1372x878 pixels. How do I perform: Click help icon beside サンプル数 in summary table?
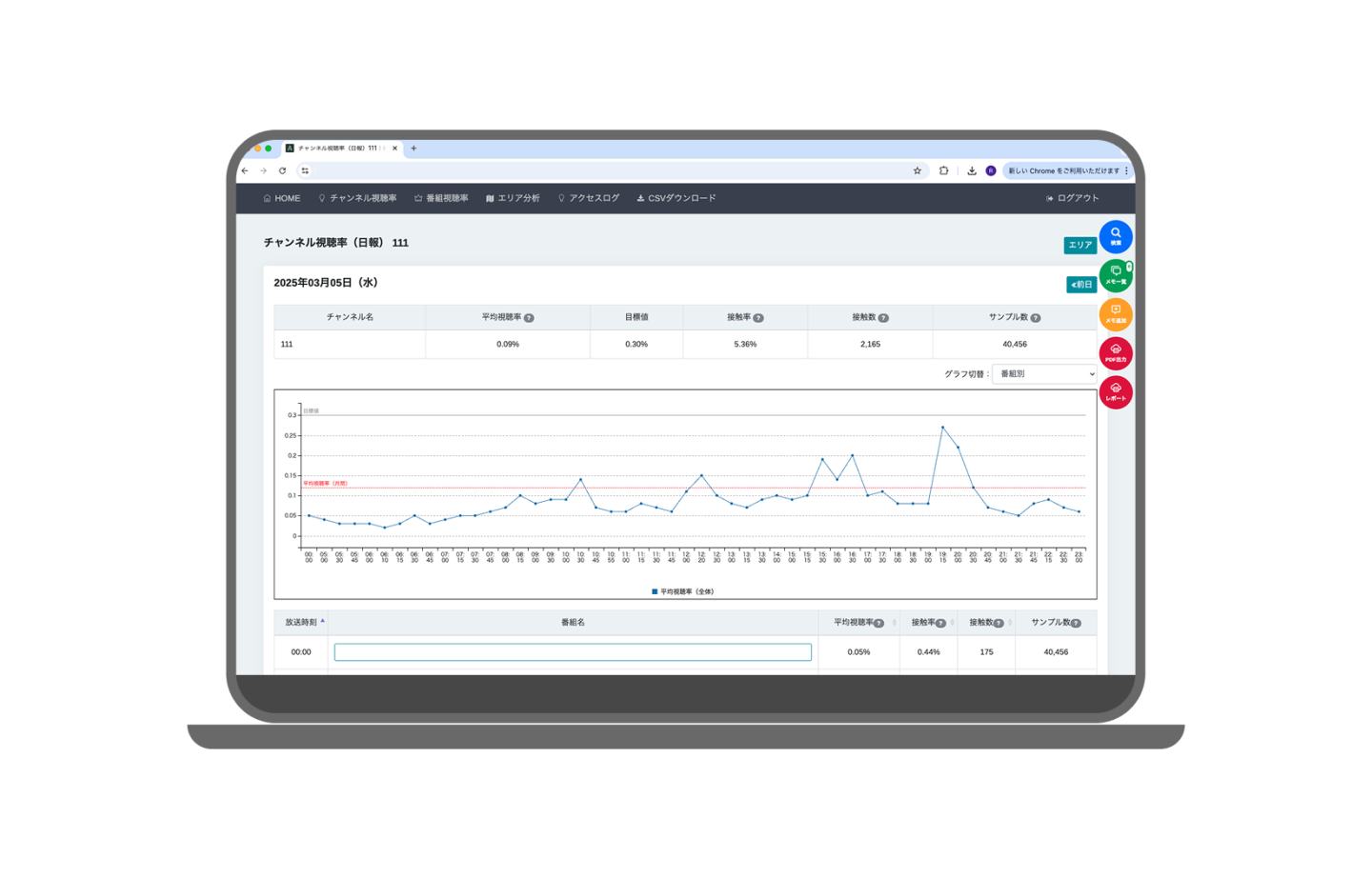point(1036,318)
